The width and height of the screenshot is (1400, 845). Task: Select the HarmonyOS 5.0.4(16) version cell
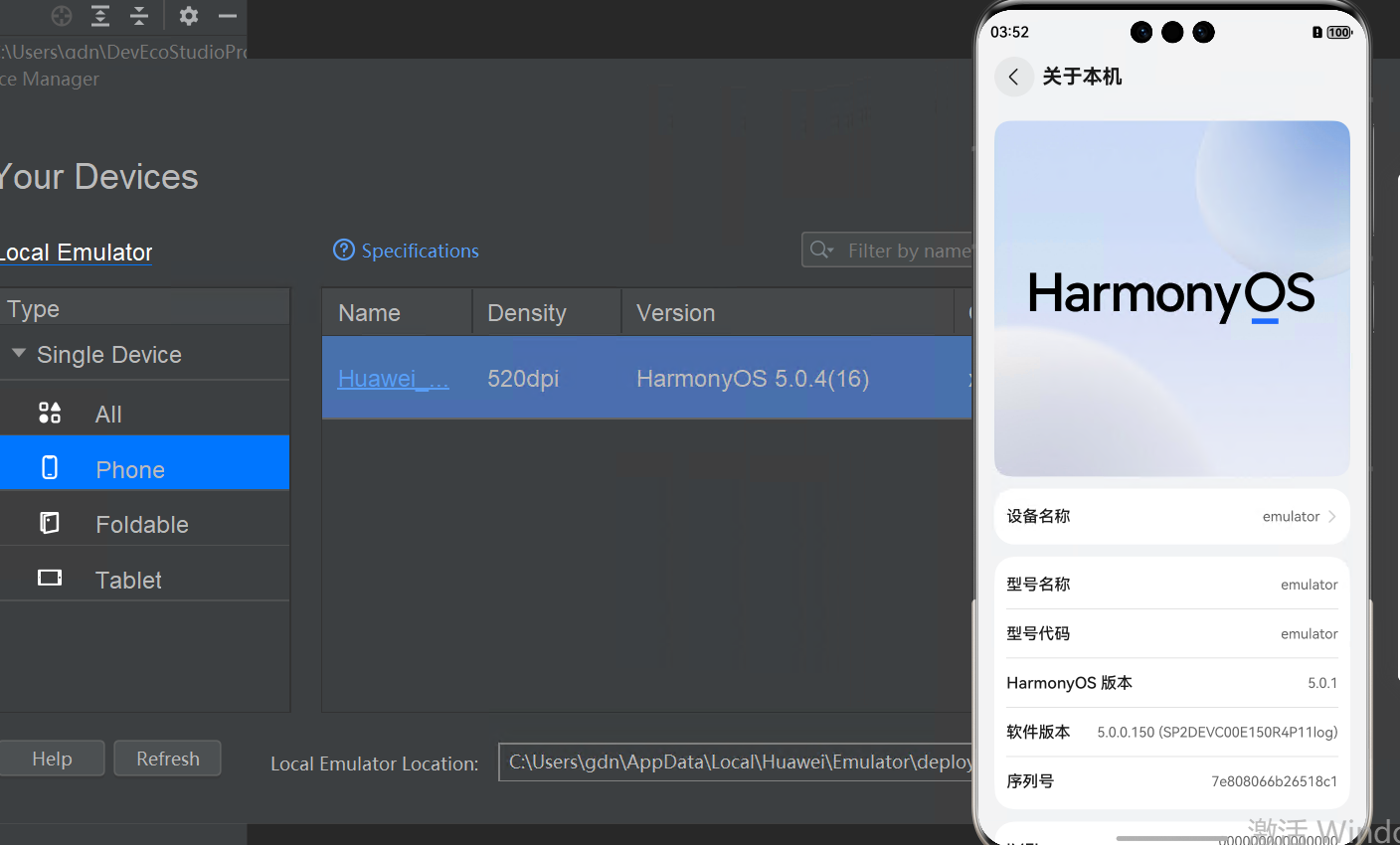pyautogui.click(x=753, y=379)
